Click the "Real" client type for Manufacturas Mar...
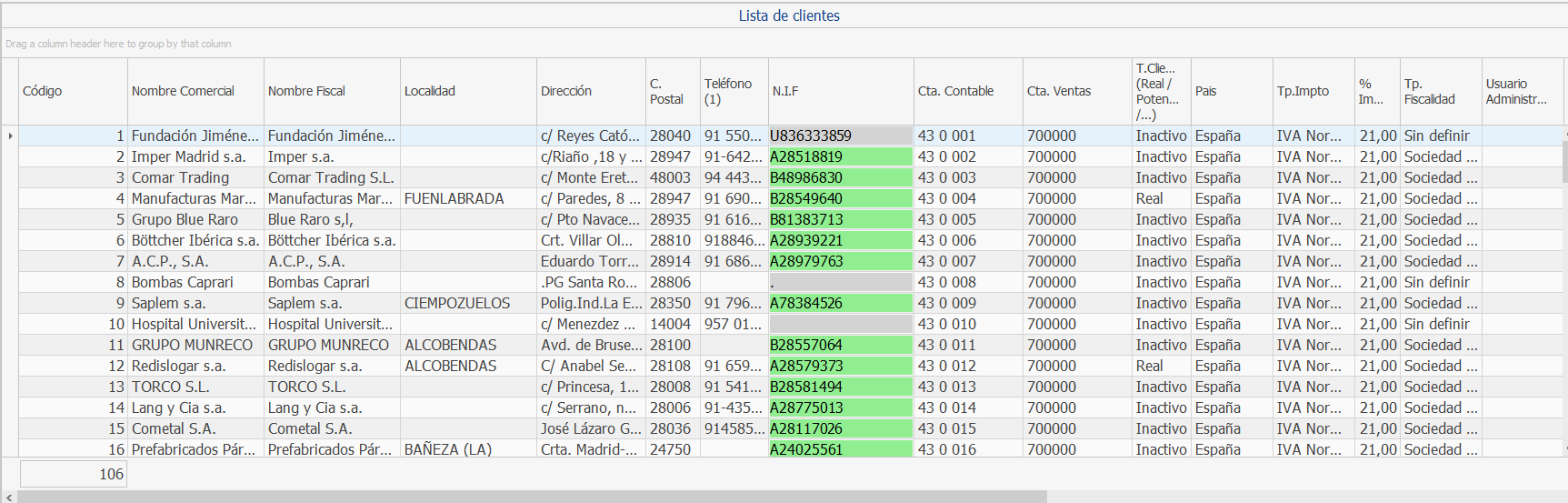1568x503 pixels. (1149, 198)
